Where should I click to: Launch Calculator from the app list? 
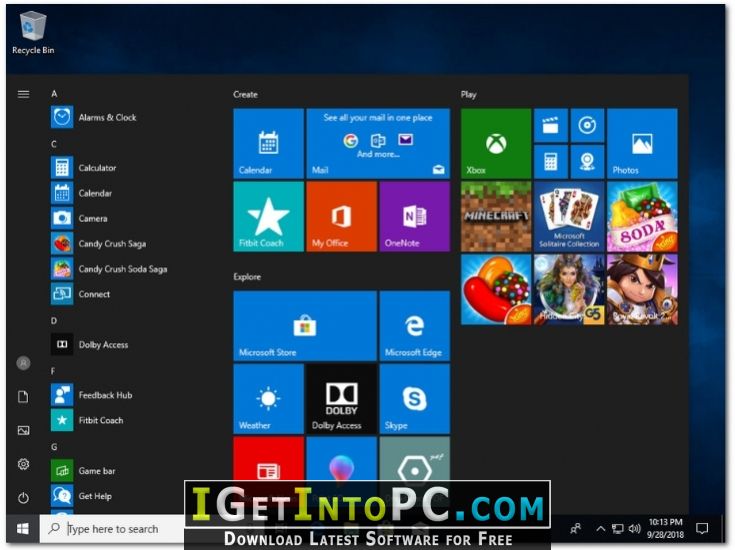click(x=83, y=168)
